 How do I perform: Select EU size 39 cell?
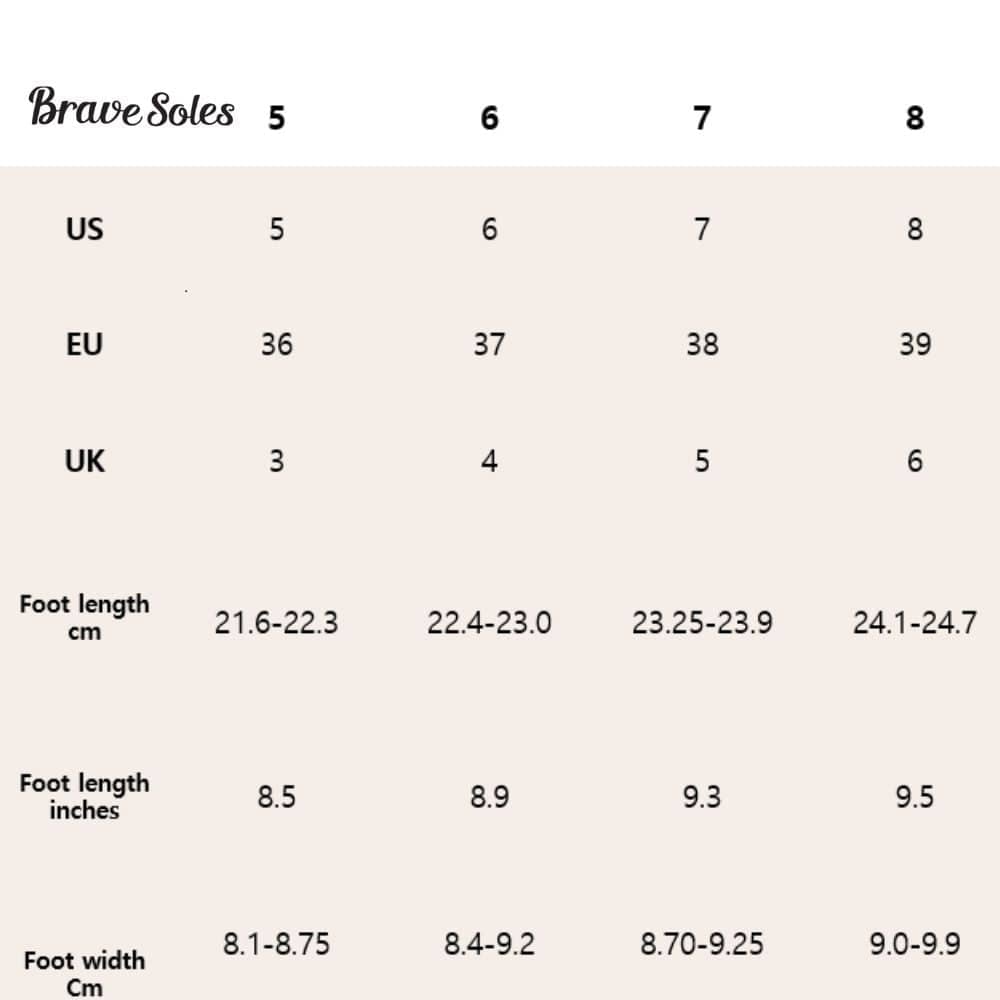click(x=915, y=345)
